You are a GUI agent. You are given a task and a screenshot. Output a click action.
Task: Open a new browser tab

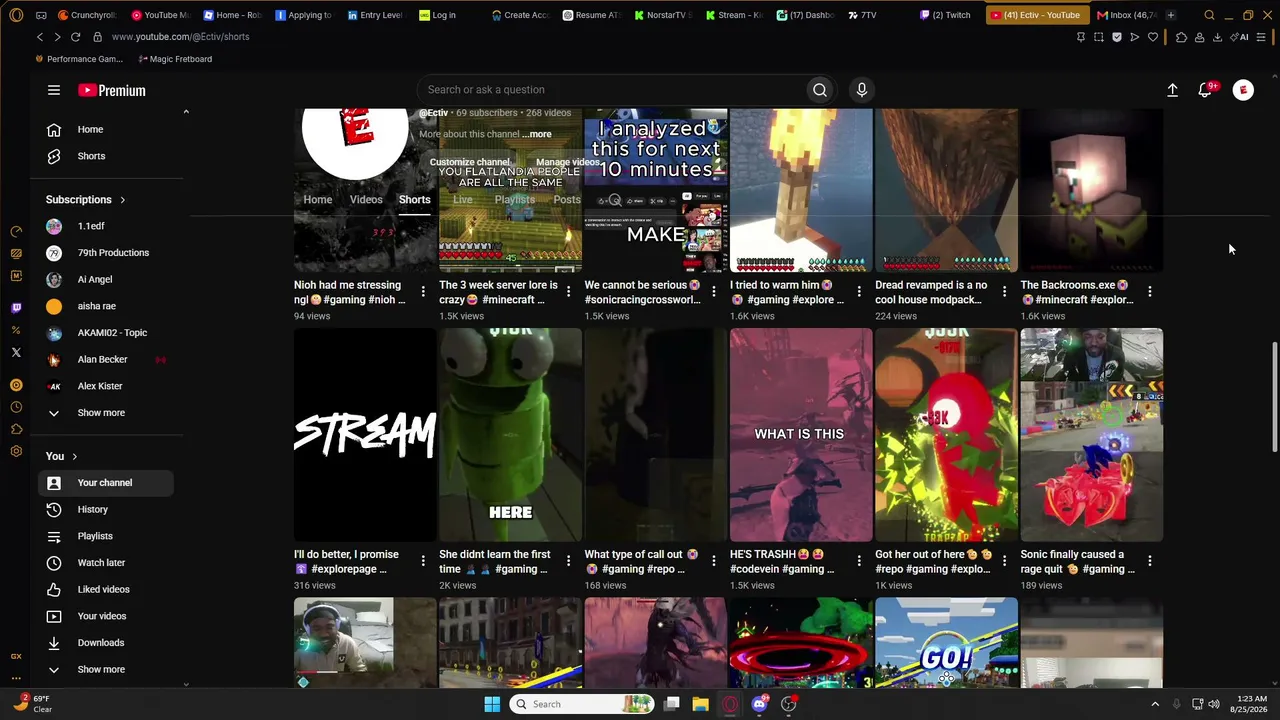coord(1170,15)
